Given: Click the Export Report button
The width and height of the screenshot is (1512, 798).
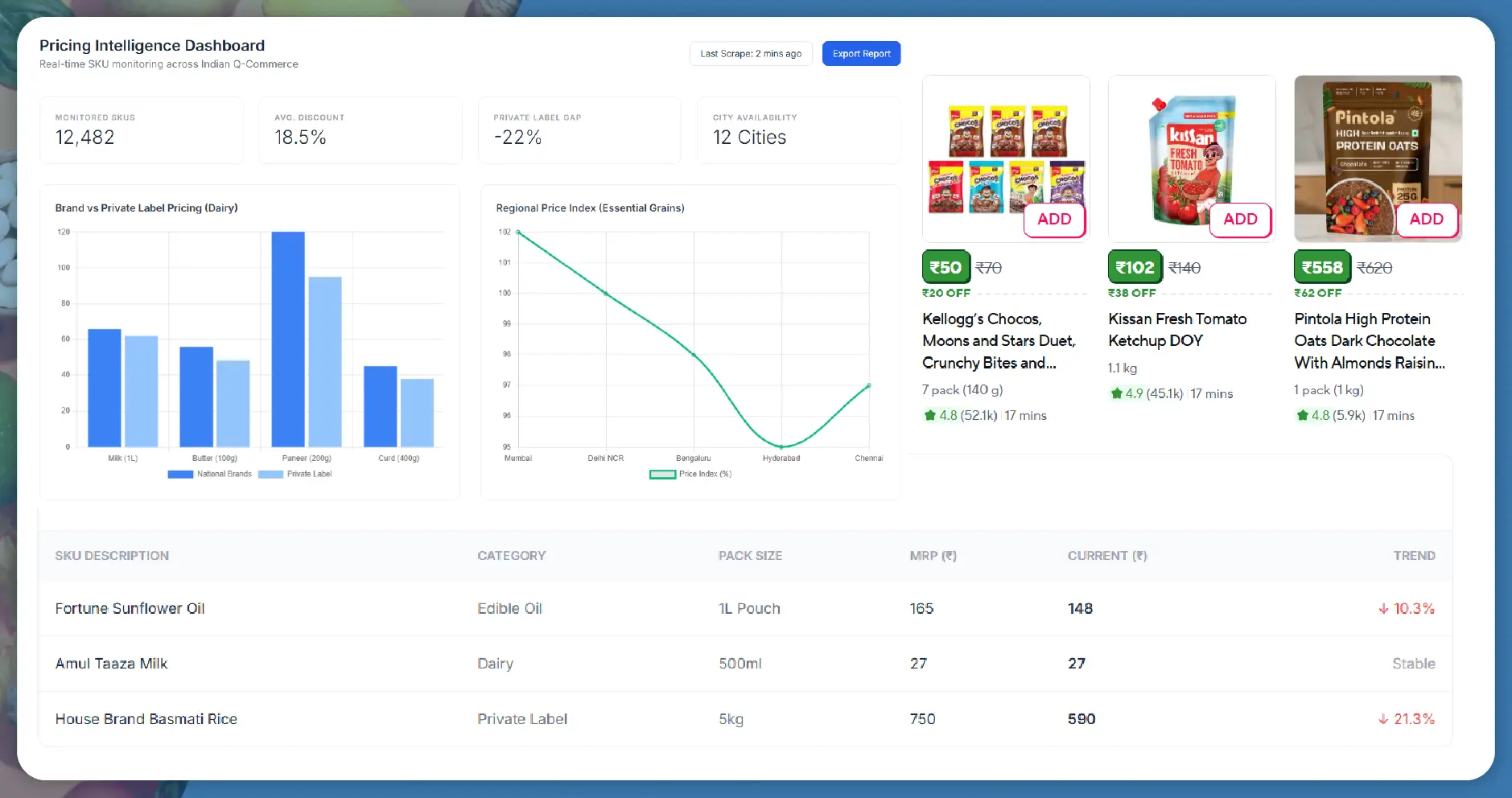Looking at the screenshot, I should [861, 54].
